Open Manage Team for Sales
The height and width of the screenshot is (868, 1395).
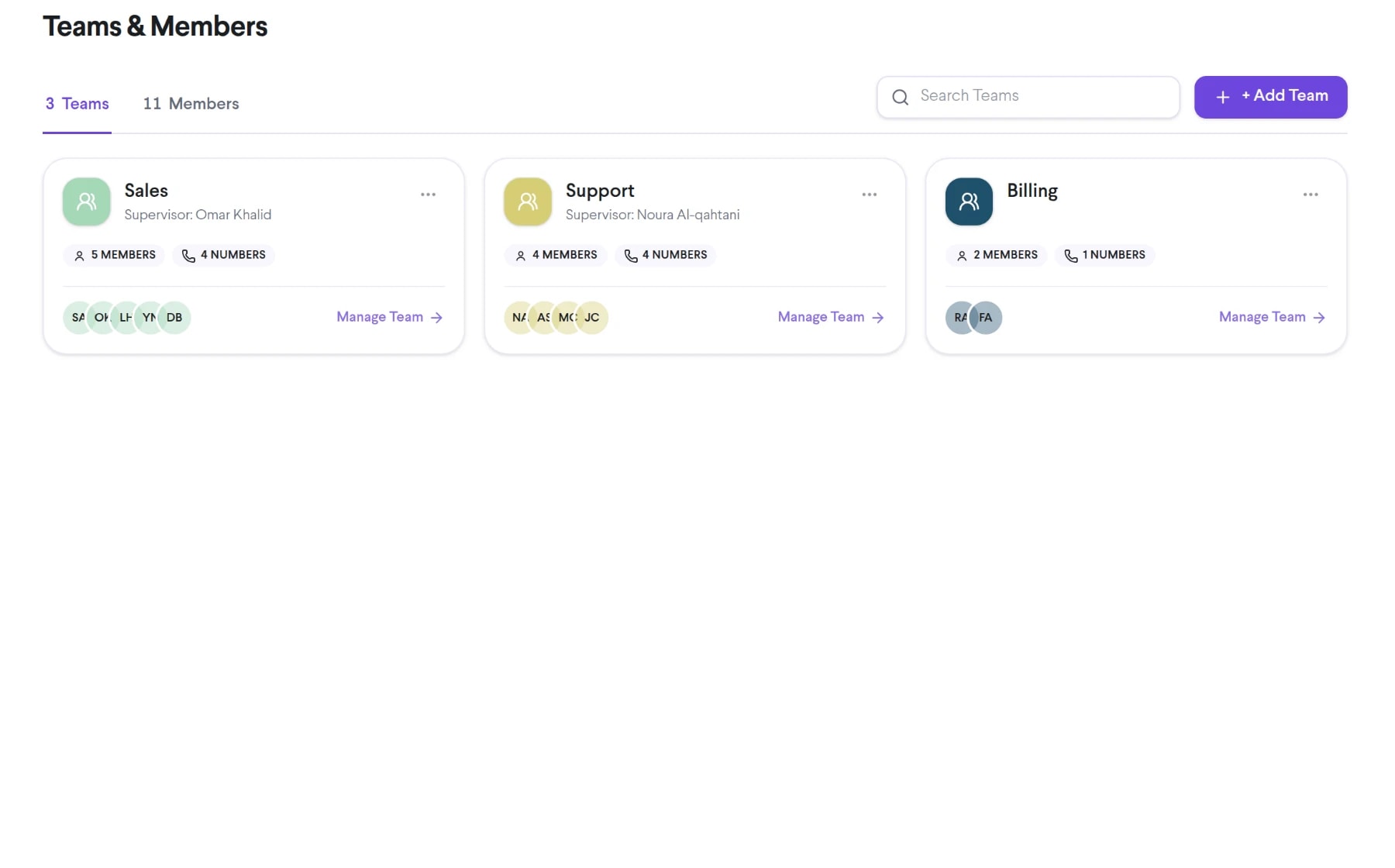[390, 317]
